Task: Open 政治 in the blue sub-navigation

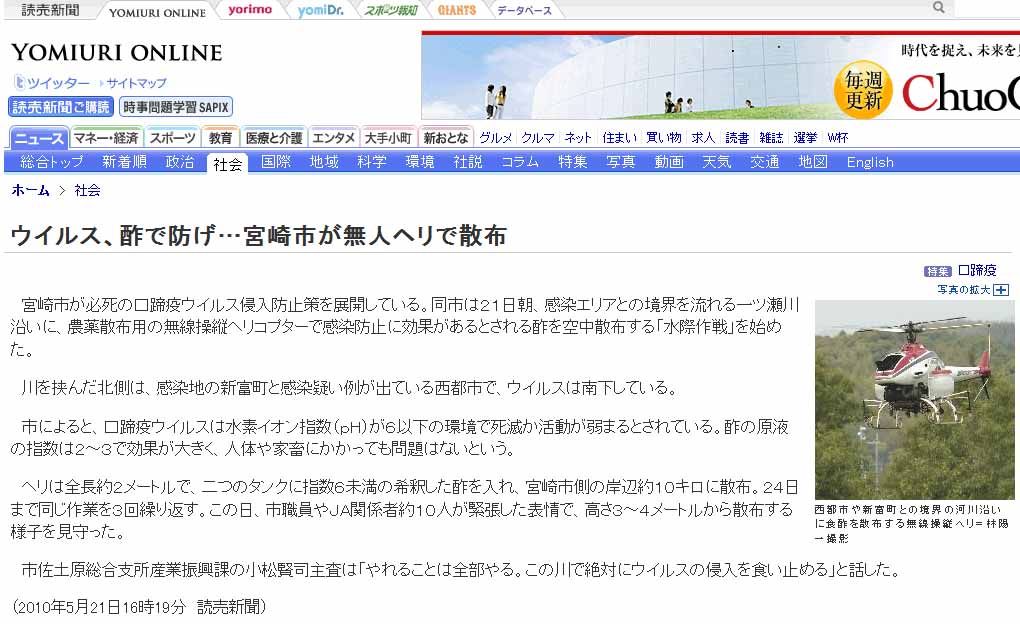Action: (180, 162)
